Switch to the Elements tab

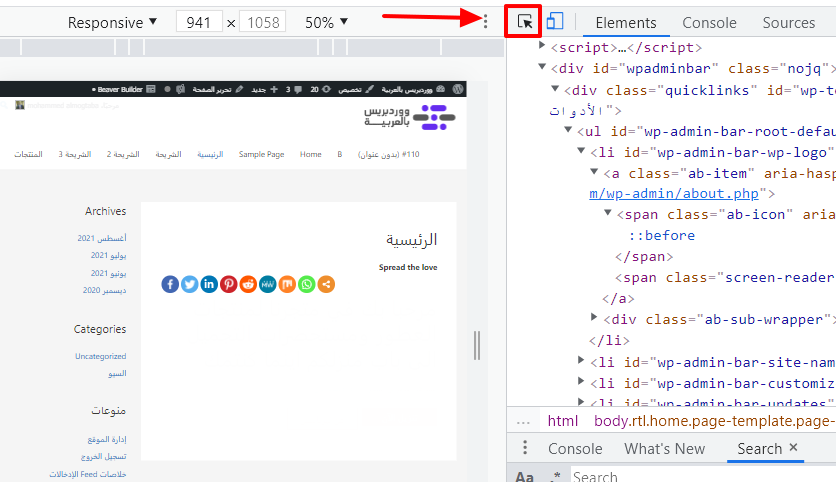(x=626, y=23)
